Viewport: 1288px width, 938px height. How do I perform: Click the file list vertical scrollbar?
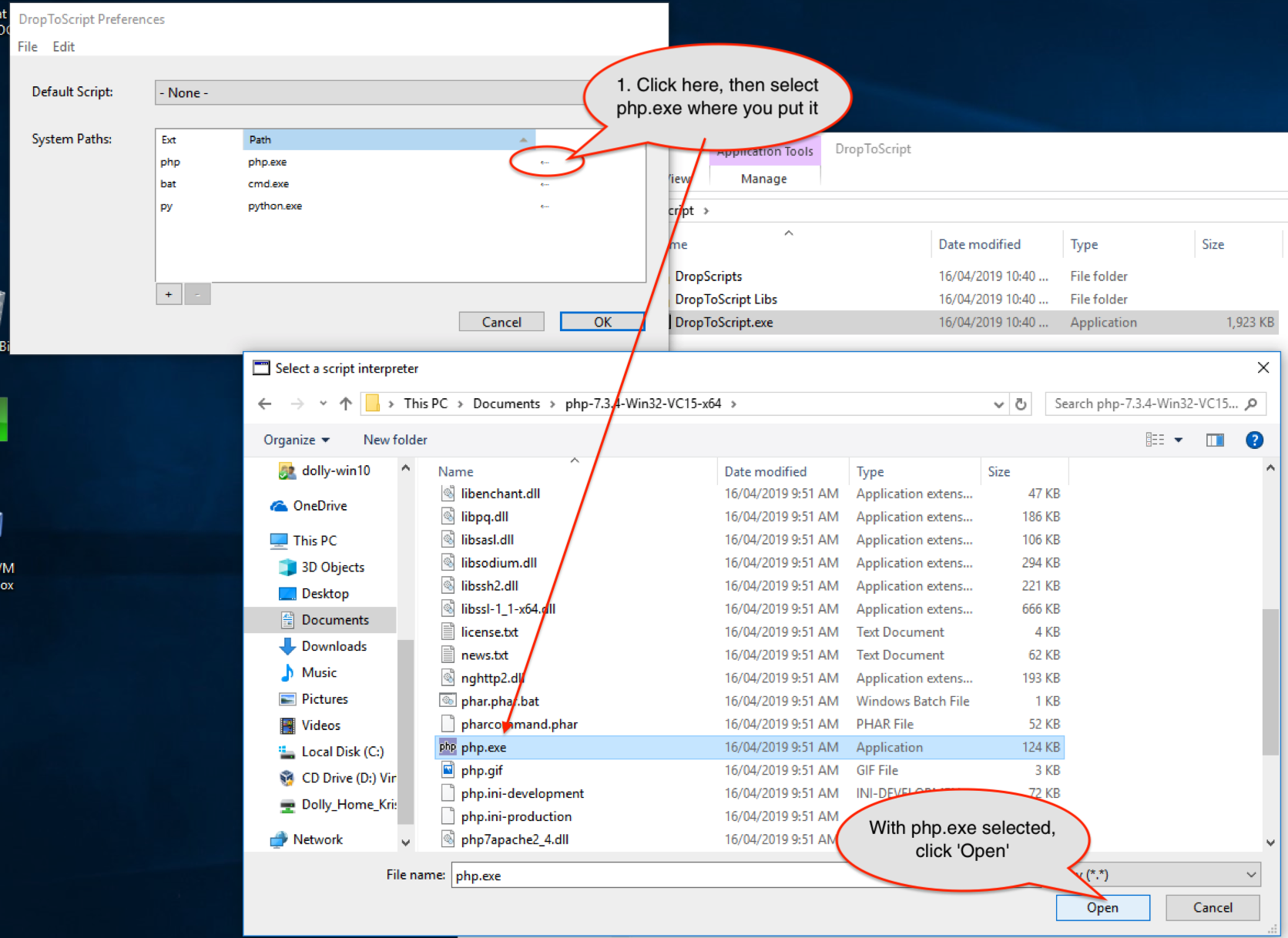pos(1271,681)
